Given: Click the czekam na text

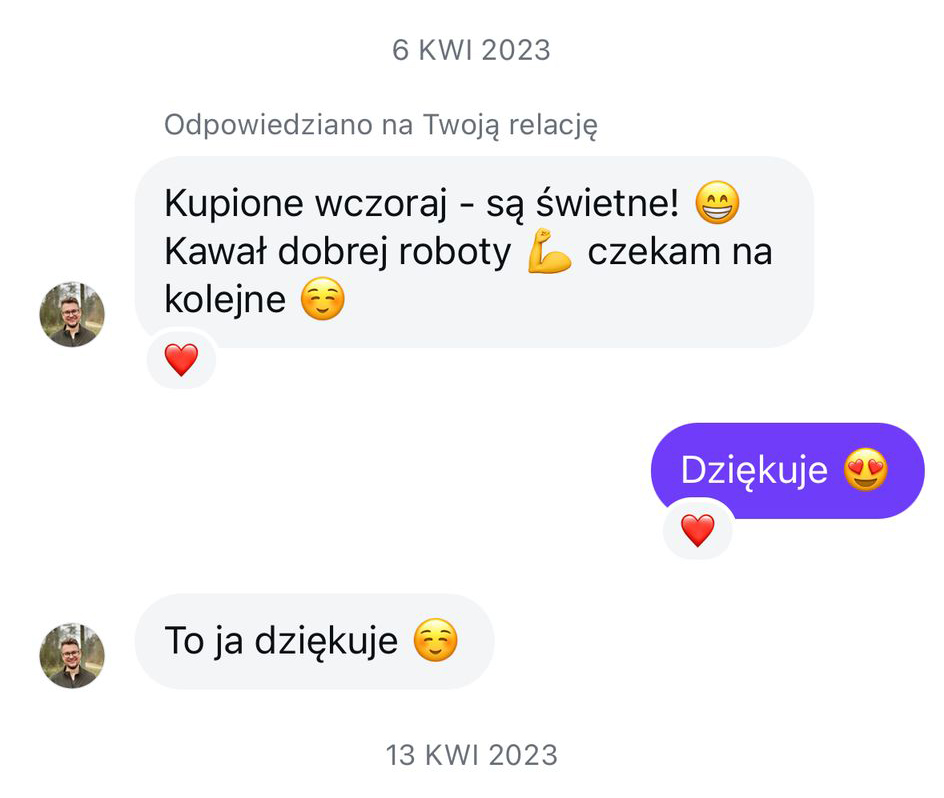Looking at the screenshot, I should coord(680,252).
